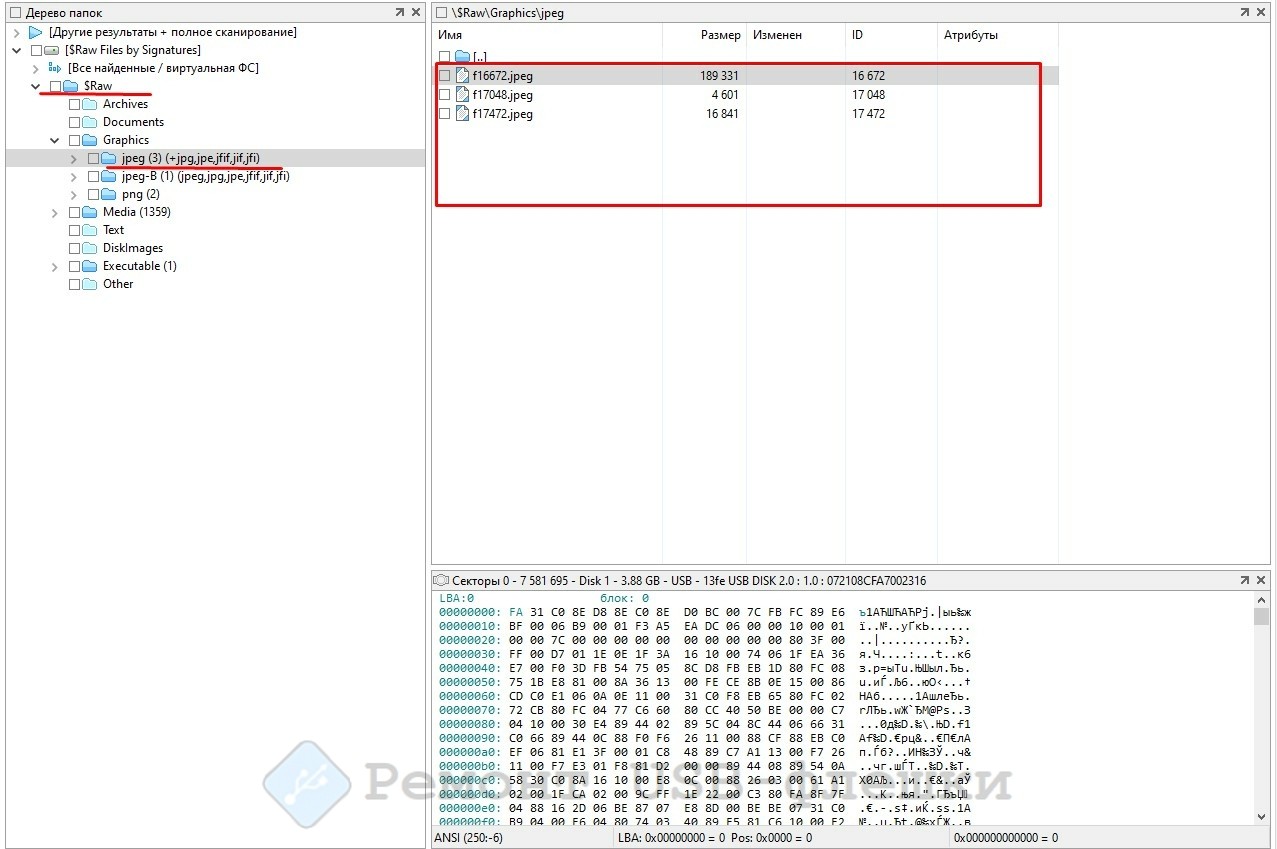This screenshot has height=849, width=1277.
Task: Check the f17048.jpeg file checkbox
Action: click(444, 95)
